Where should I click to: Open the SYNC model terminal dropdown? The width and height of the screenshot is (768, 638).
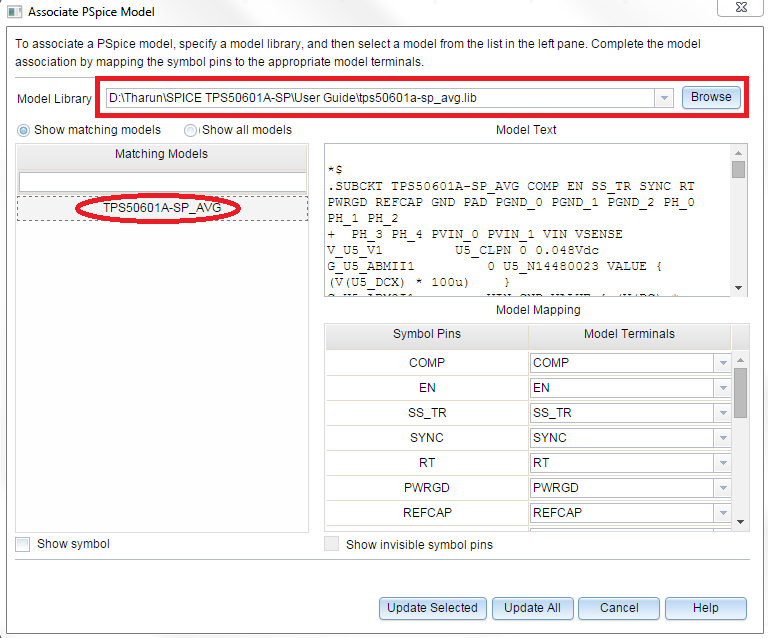point(723,438)
